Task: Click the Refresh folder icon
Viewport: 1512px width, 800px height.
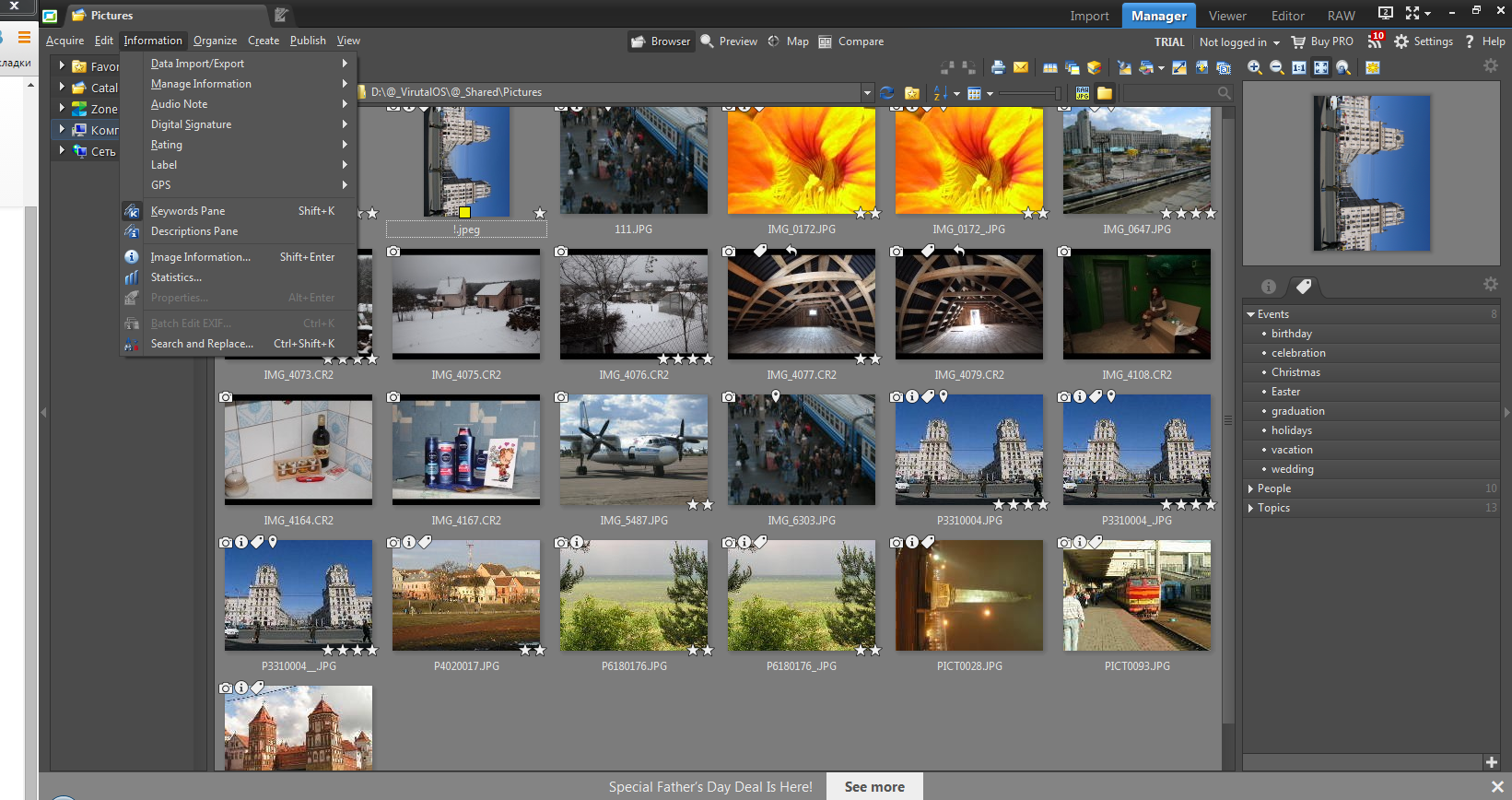Action: click(x=887, y=92)
